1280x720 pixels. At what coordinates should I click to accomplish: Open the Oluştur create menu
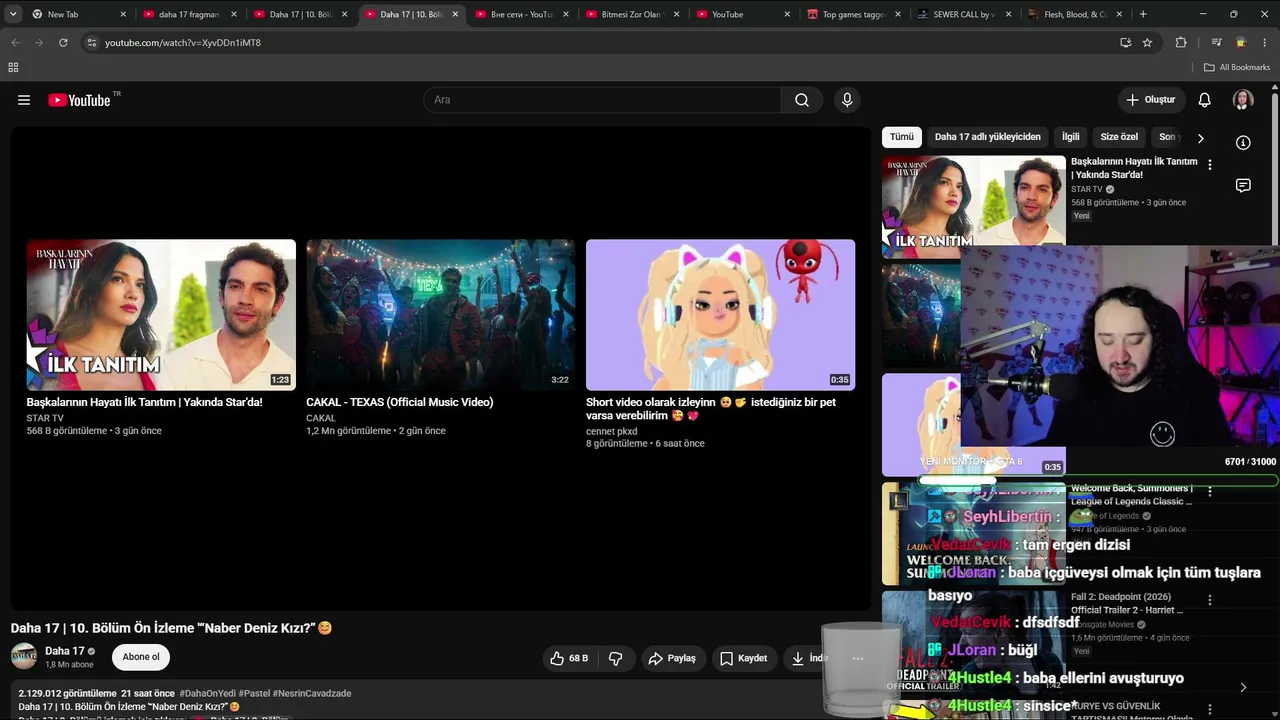point(1151,100)
